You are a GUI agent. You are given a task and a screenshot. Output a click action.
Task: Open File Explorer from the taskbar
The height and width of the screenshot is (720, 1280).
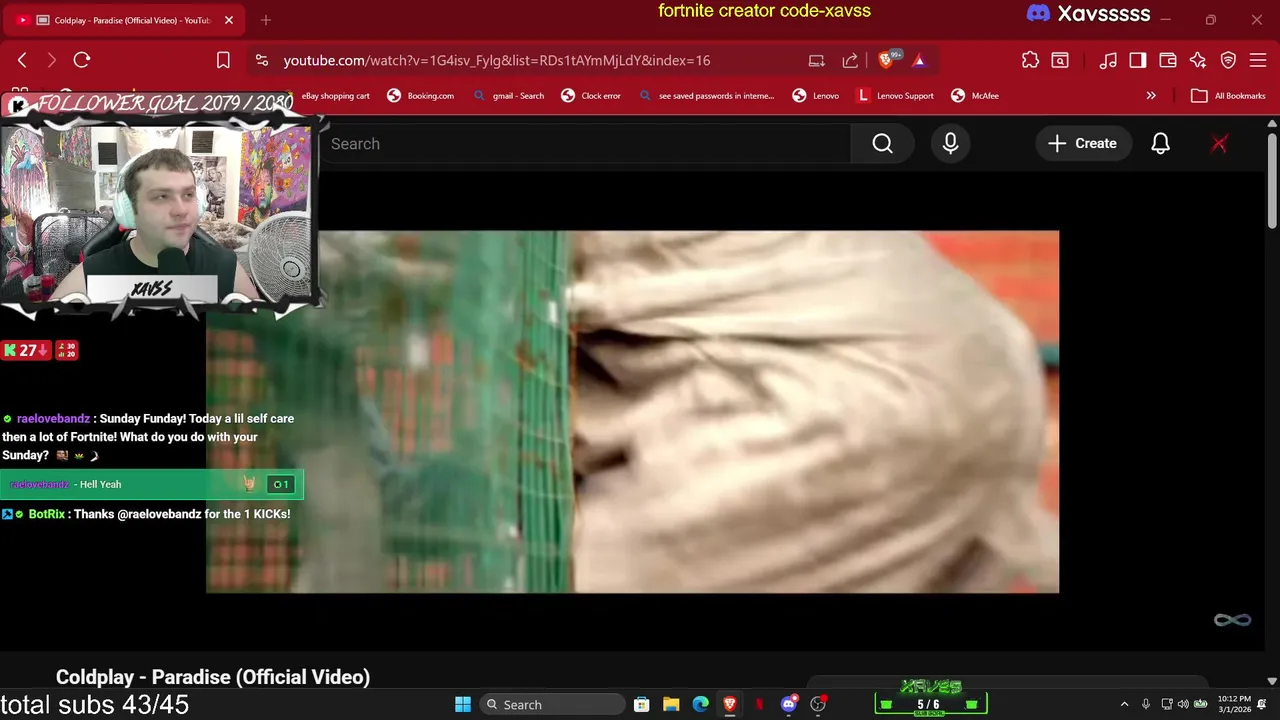click(x=671, y=704)
